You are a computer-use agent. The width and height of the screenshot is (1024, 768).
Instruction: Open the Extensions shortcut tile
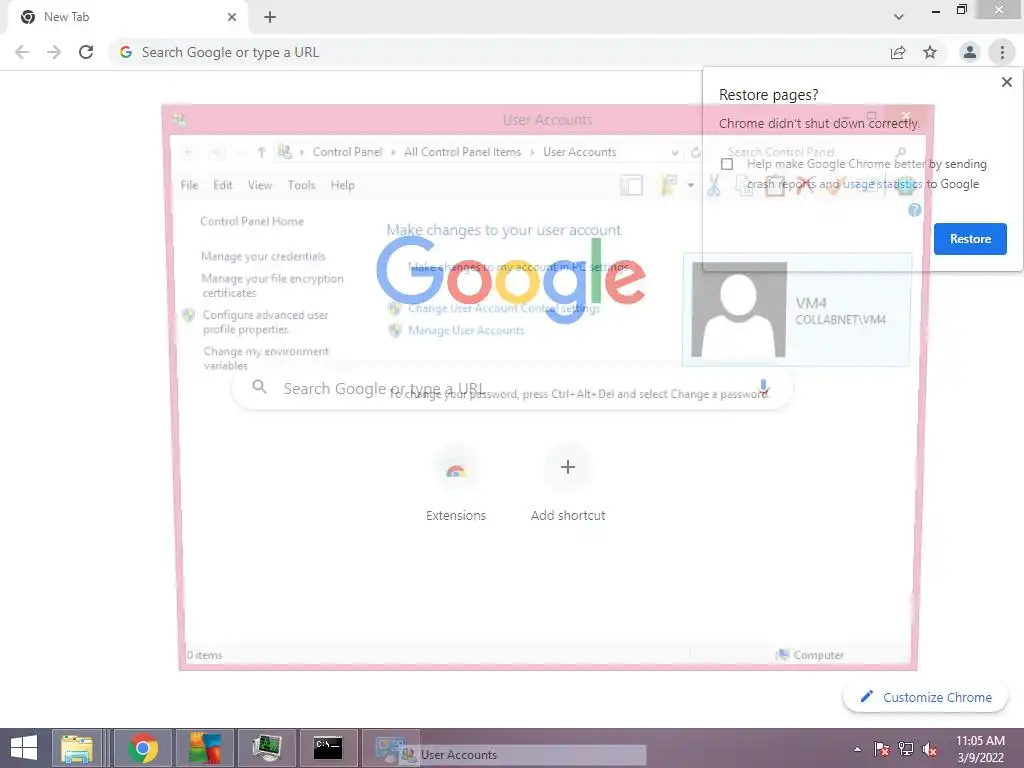[456, 483]
